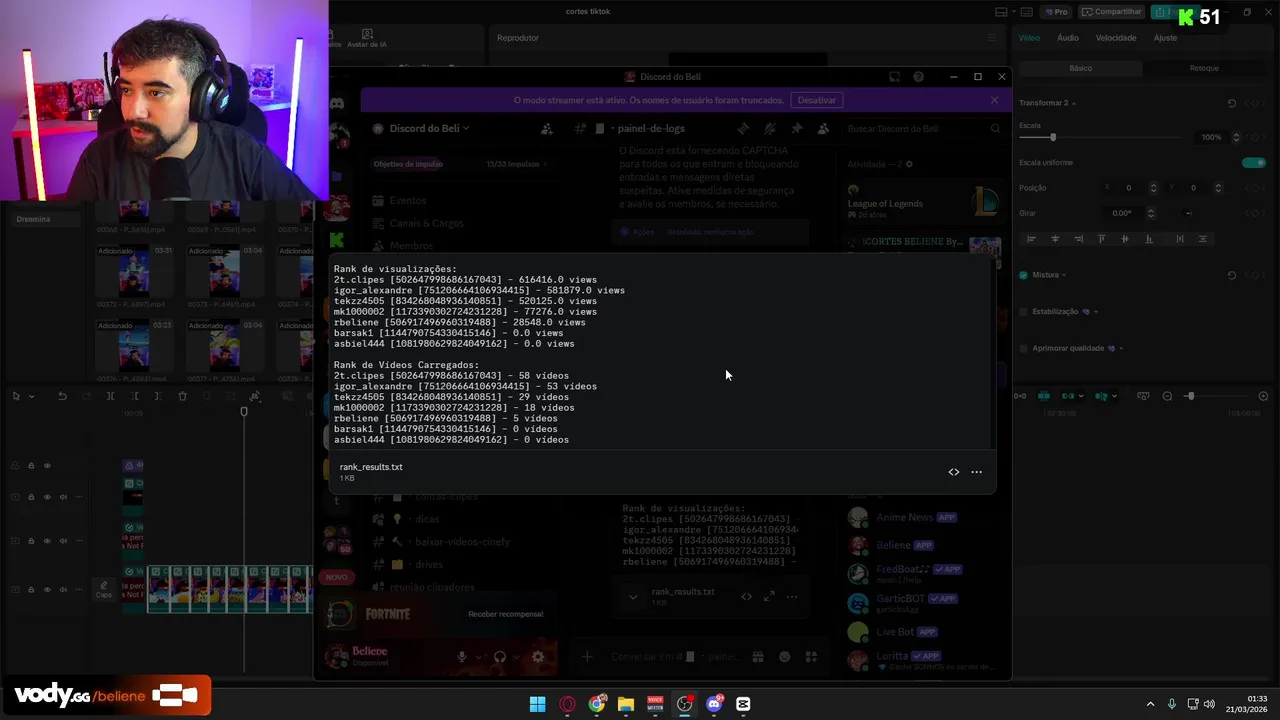This screenshot has width=1280, height=720.
Task: Expand the Discord do Beli server dropdown
Action: pyautogui.click(x=429, y=128)
